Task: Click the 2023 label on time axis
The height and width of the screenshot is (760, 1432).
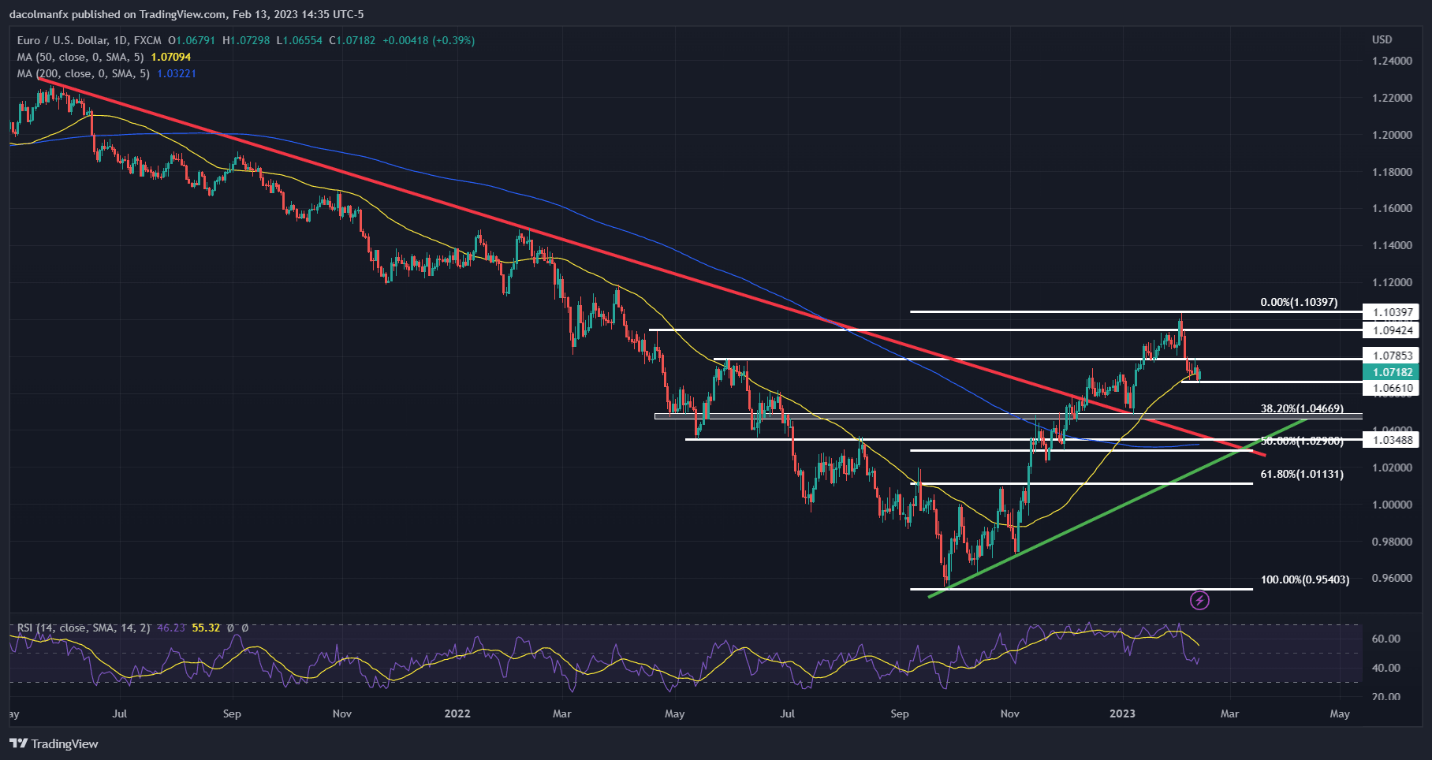Action: tap(1123, 715)
